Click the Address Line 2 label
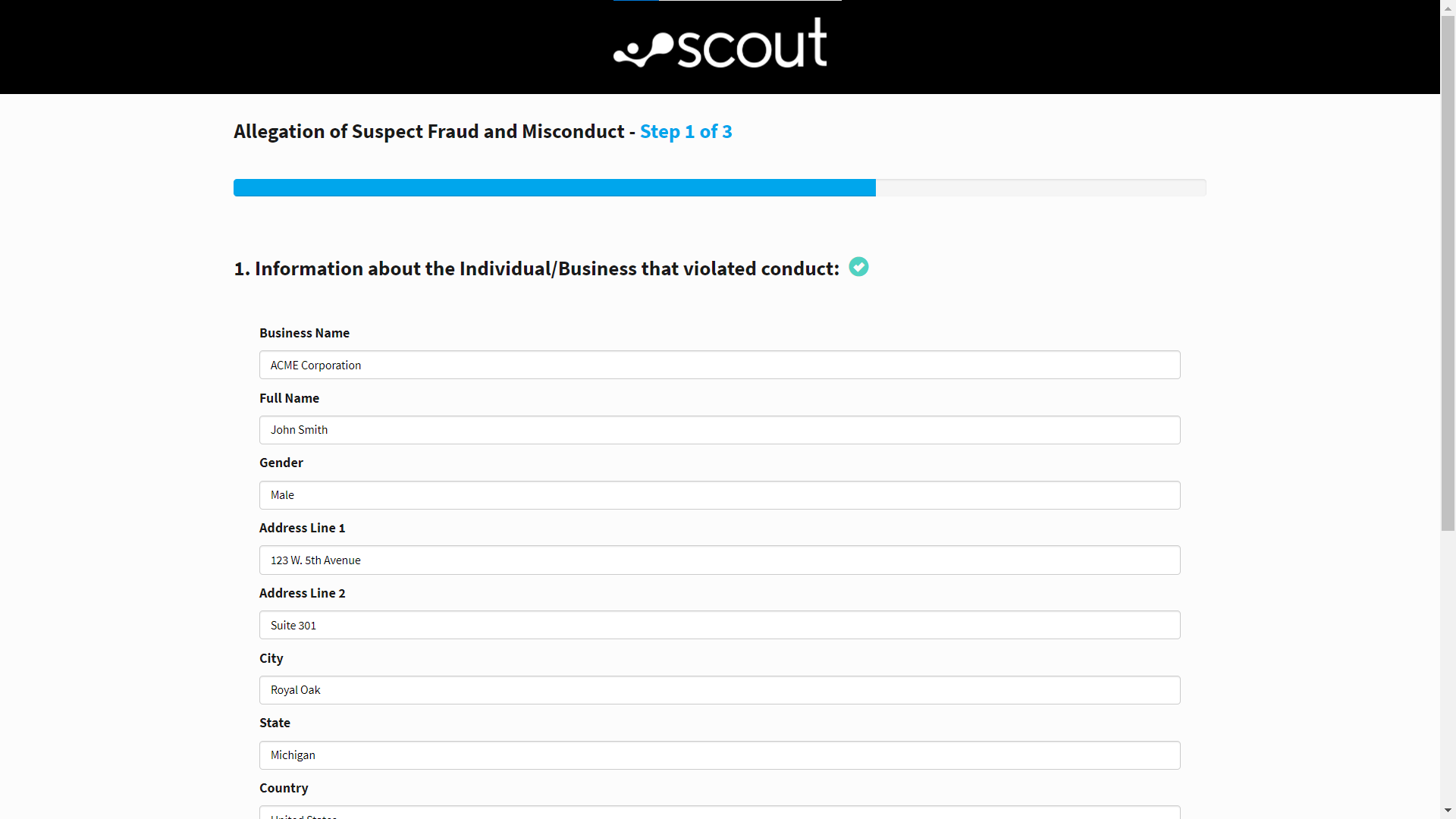 [302, 593]
